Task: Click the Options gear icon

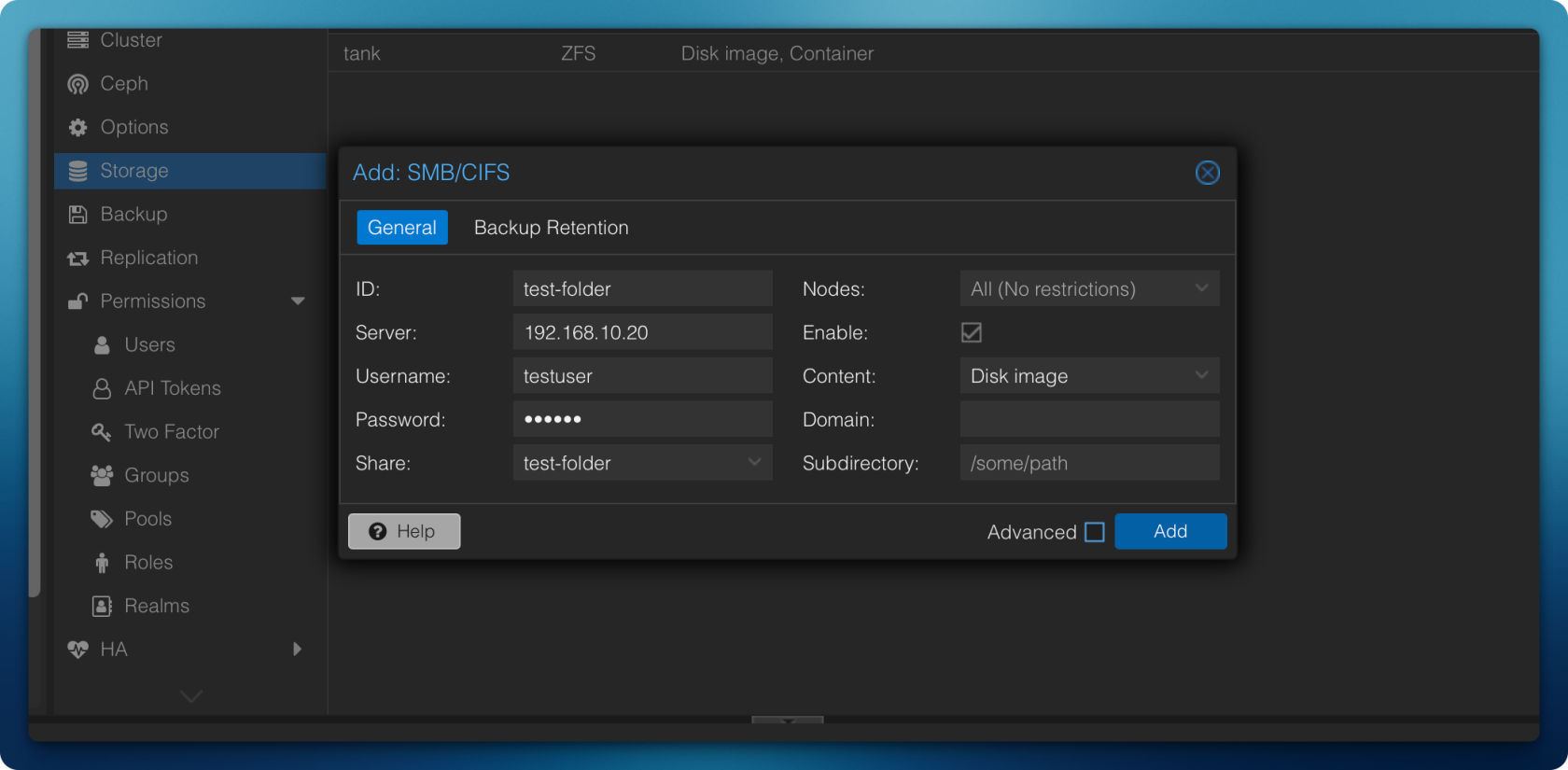Action: (x=78, y=128)
